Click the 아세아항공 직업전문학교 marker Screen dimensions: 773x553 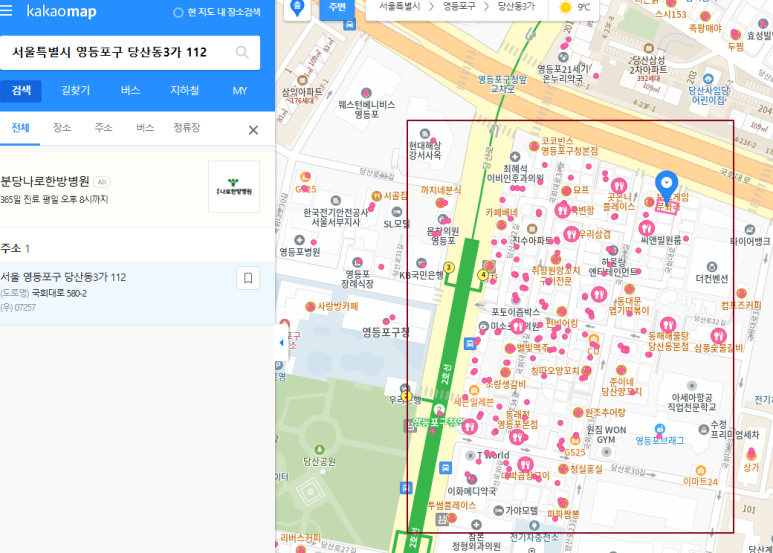point(692,385)
